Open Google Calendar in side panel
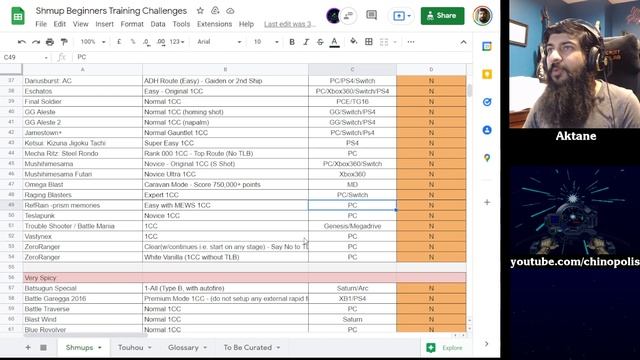The height and width of the screenshot is (360, 640). pyautogui.click(x=487, y=47)
